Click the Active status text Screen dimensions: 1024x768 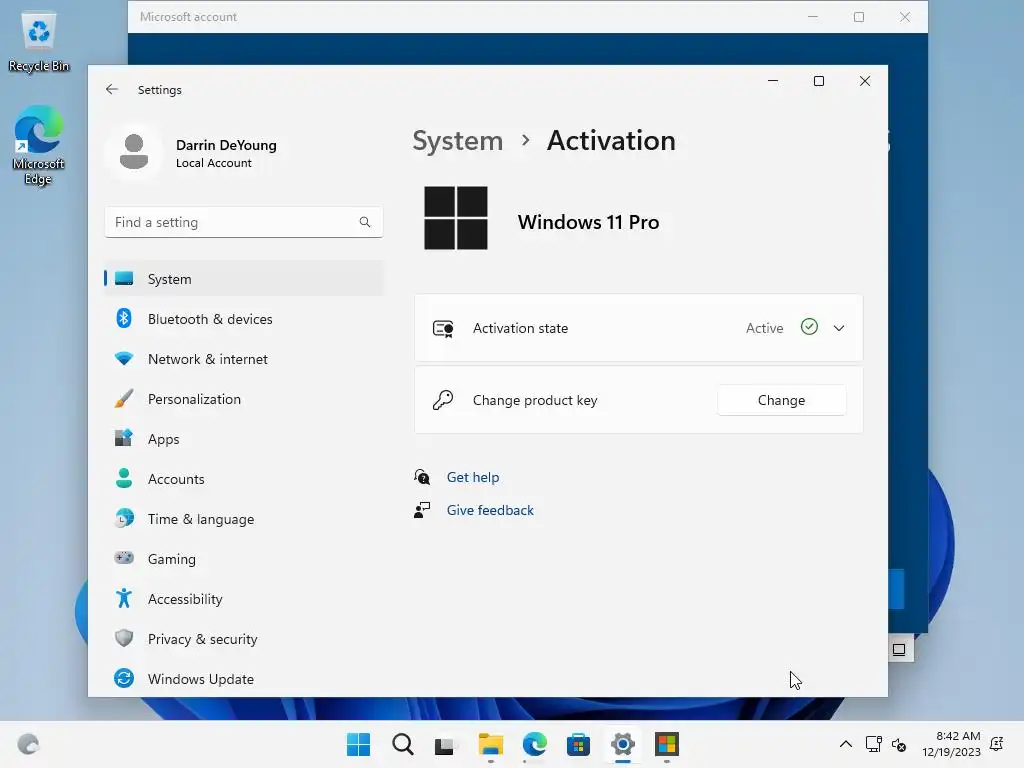[764, 328]
